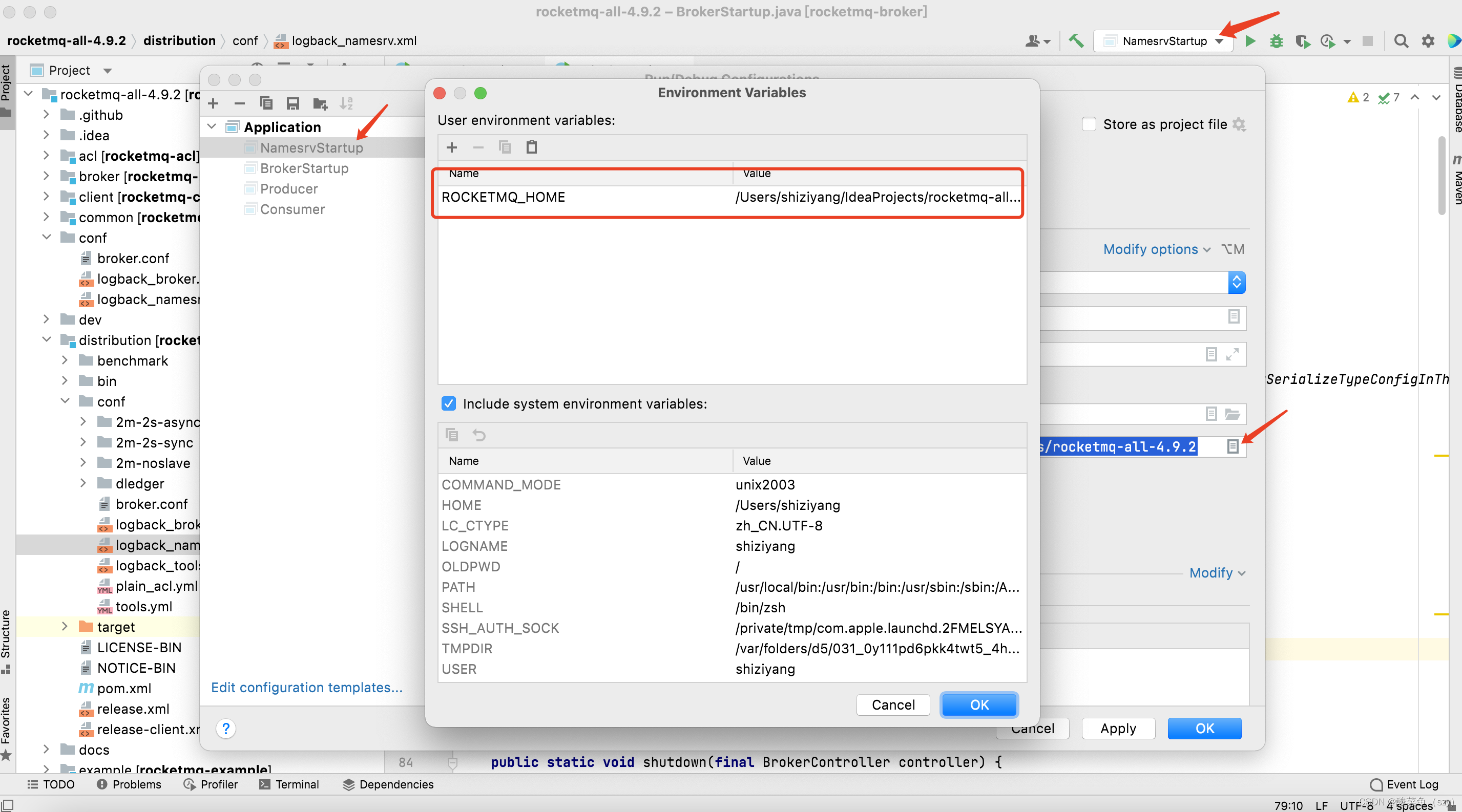Select BrokerStartup configuration
This screenshot has height=812, width=1462.
pos(304,168)
